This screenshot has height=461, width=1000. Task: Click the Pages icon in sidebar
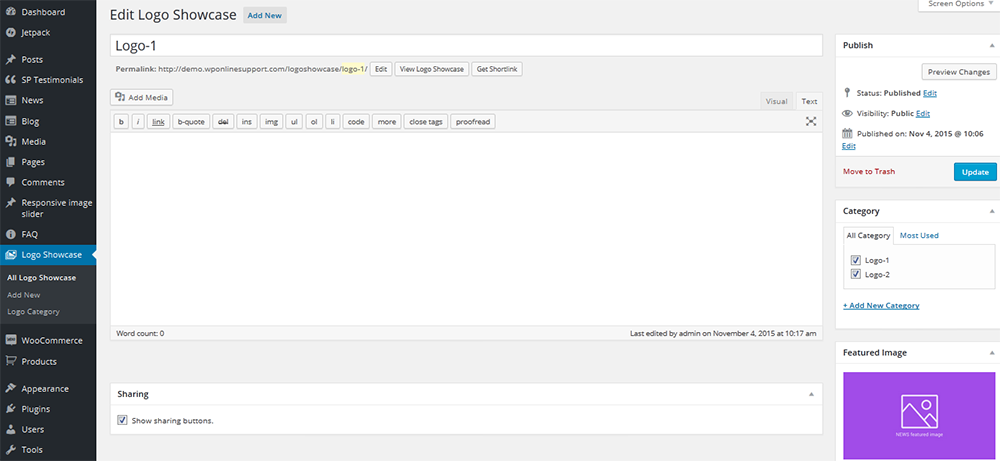click(10, 162)
